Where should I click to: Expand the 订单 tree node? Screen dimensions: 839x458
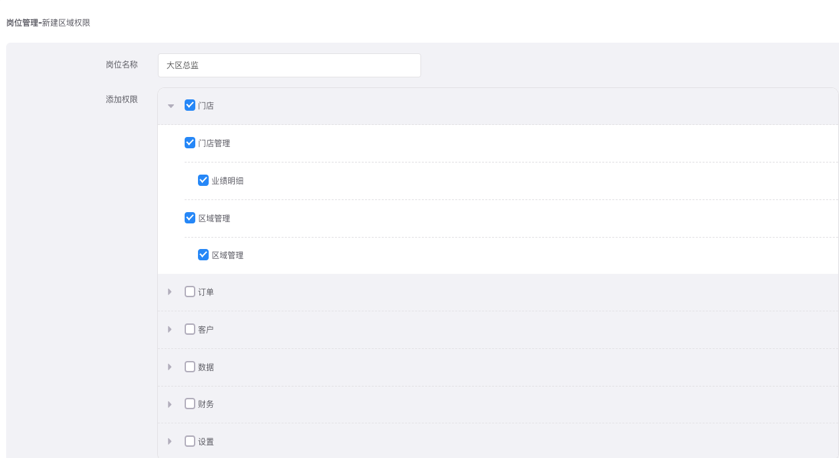tap(170, 292)
